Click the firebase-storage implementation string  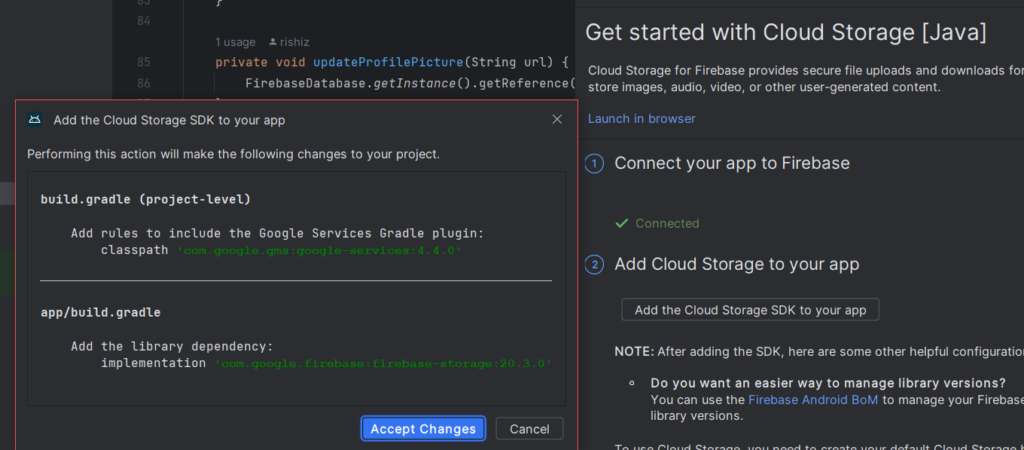(383, 363)
